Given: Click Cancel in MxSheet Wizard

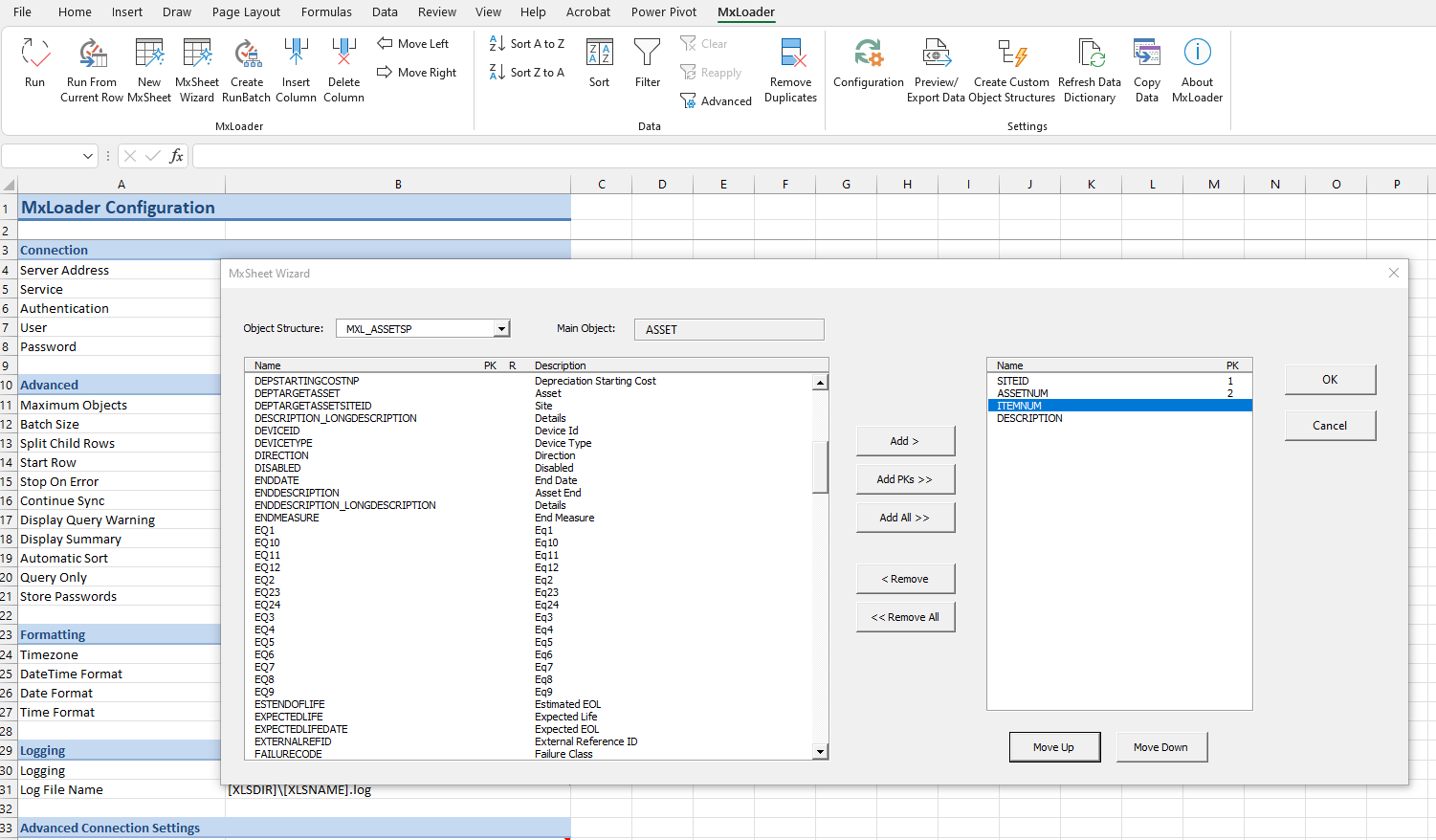Looking at the screenshot, I should [x=1330, y=426].
